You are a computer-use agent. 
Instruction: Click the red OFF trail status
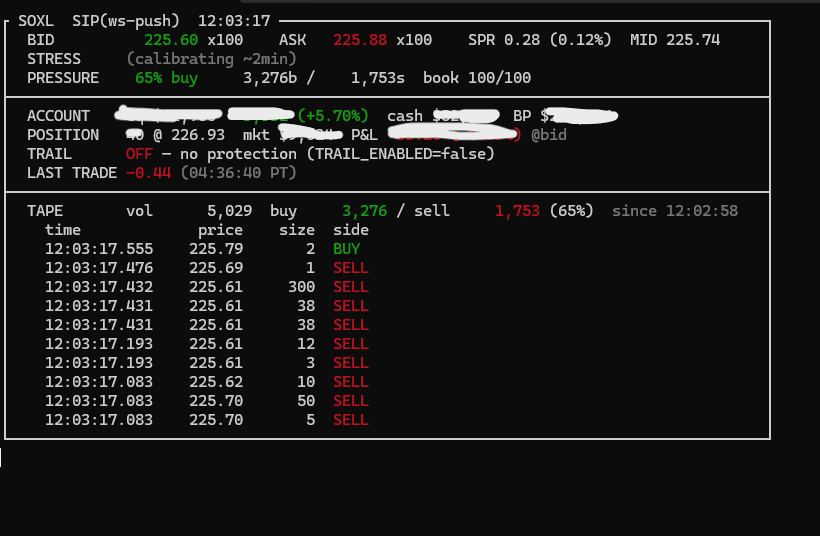(139, 154)
